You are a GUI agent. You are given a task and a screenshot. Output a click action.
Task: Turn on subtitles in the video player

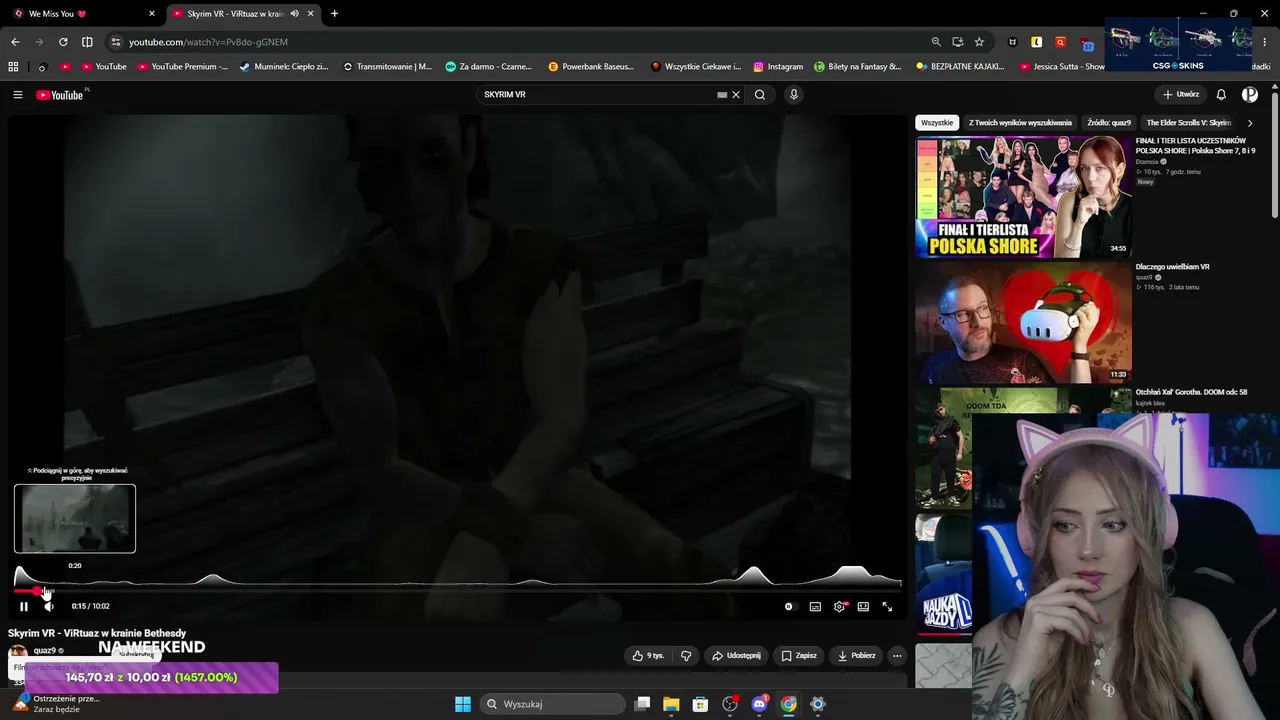point(815,606)
